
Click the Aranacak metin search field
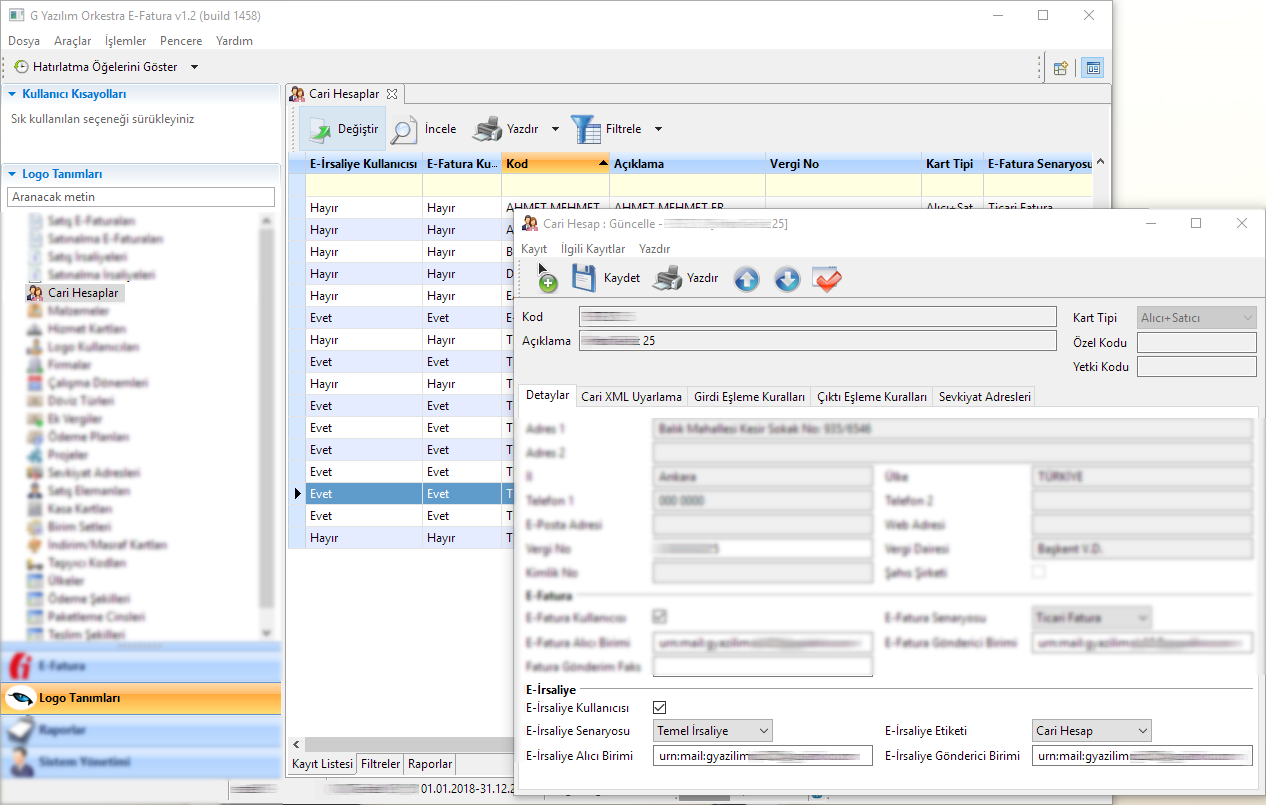click(x=140, y=197)
